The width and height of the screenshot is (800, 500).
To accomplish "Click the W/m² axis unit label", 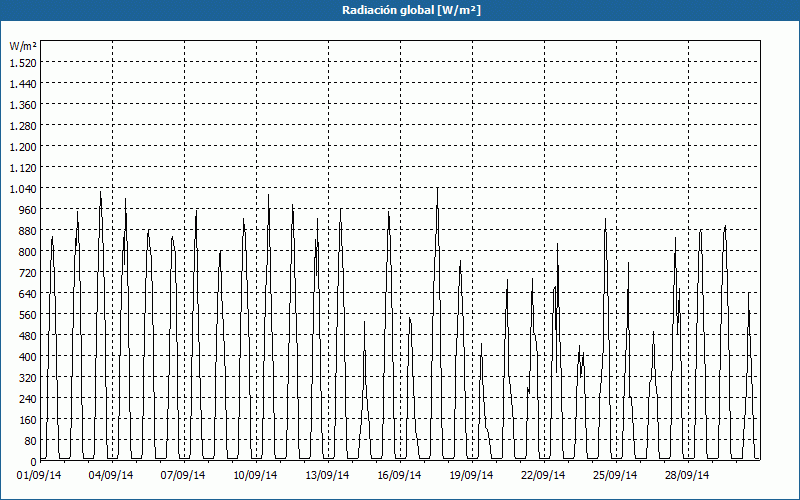I will click(x=23, y=46).
